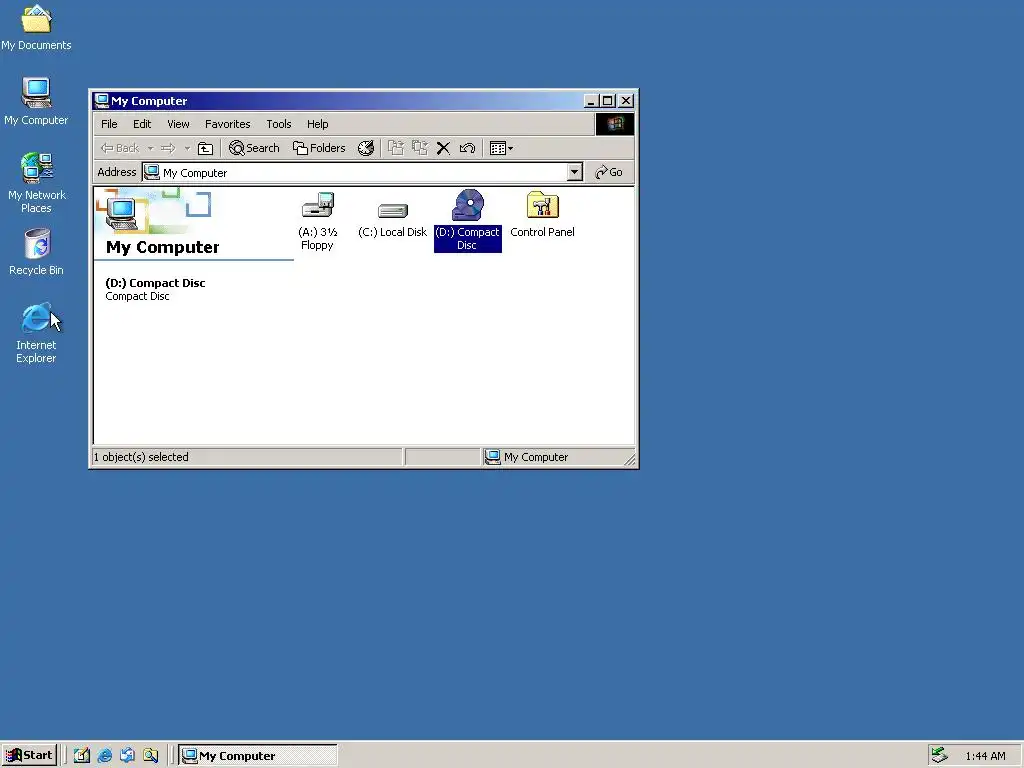Click My Computer taskbar button

point(258,756)
